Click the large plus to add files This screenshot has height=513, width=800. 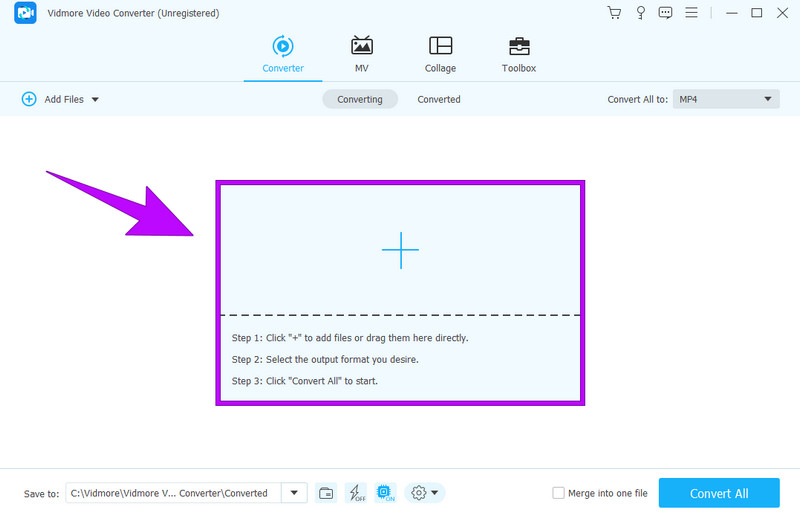(x=400, y=250)
